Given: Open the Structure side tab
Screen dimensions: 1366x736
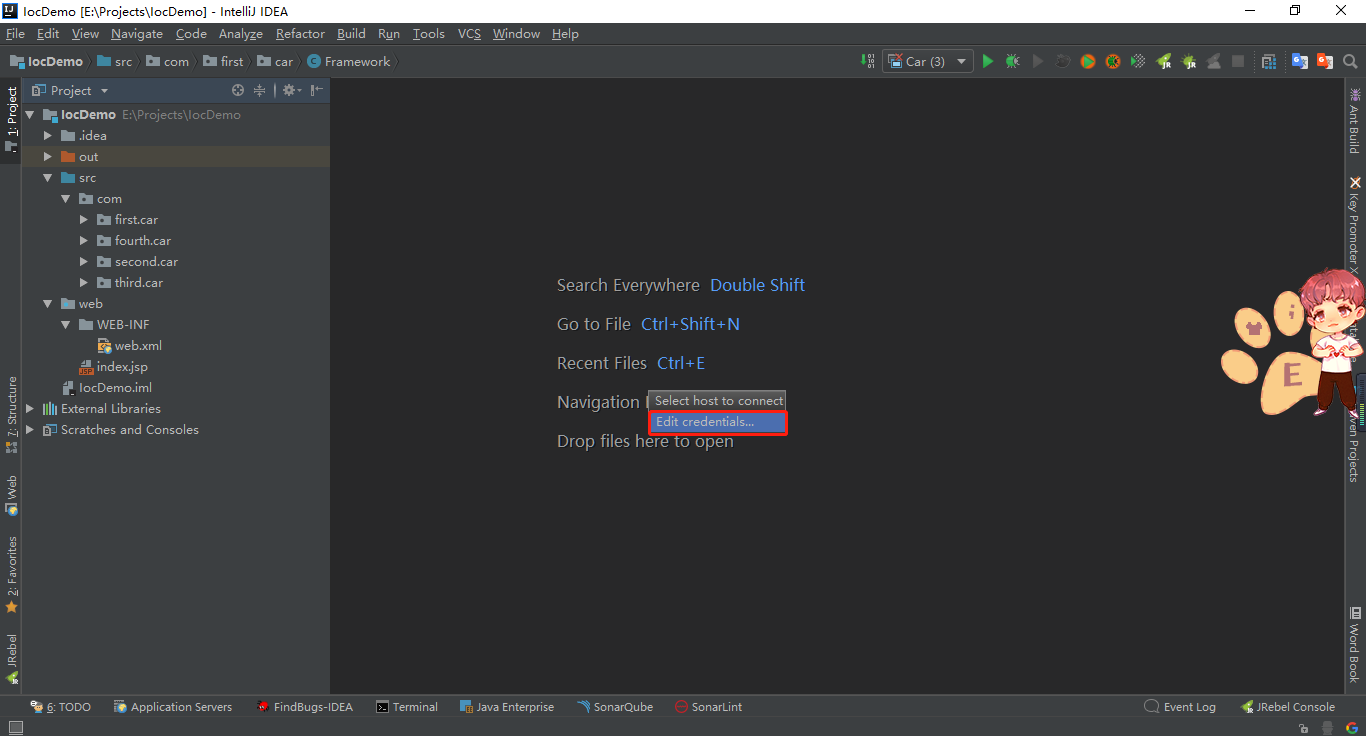Looking at the screenshot, I should 11,414.
